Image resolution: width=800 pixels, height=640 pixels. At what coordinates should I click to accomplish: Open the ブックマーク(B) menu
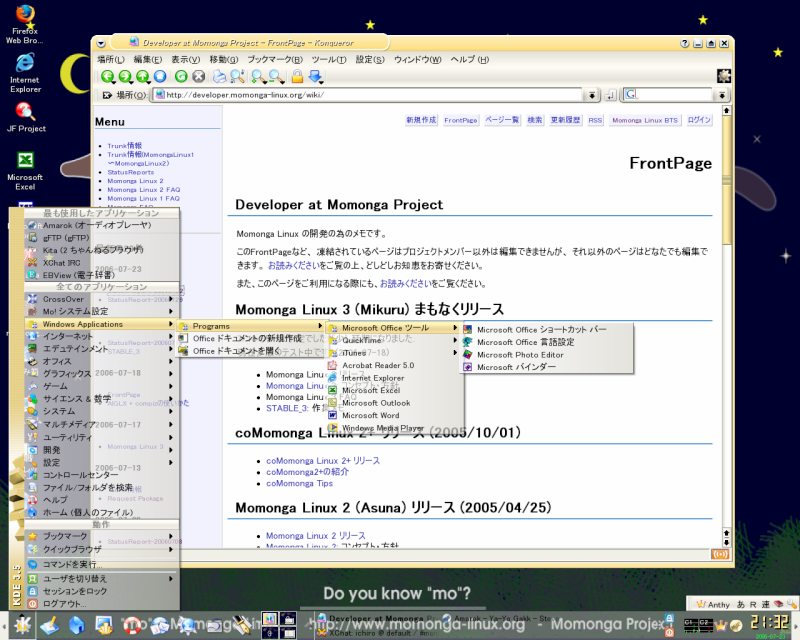pyautogui.click(x=275, y=60)
